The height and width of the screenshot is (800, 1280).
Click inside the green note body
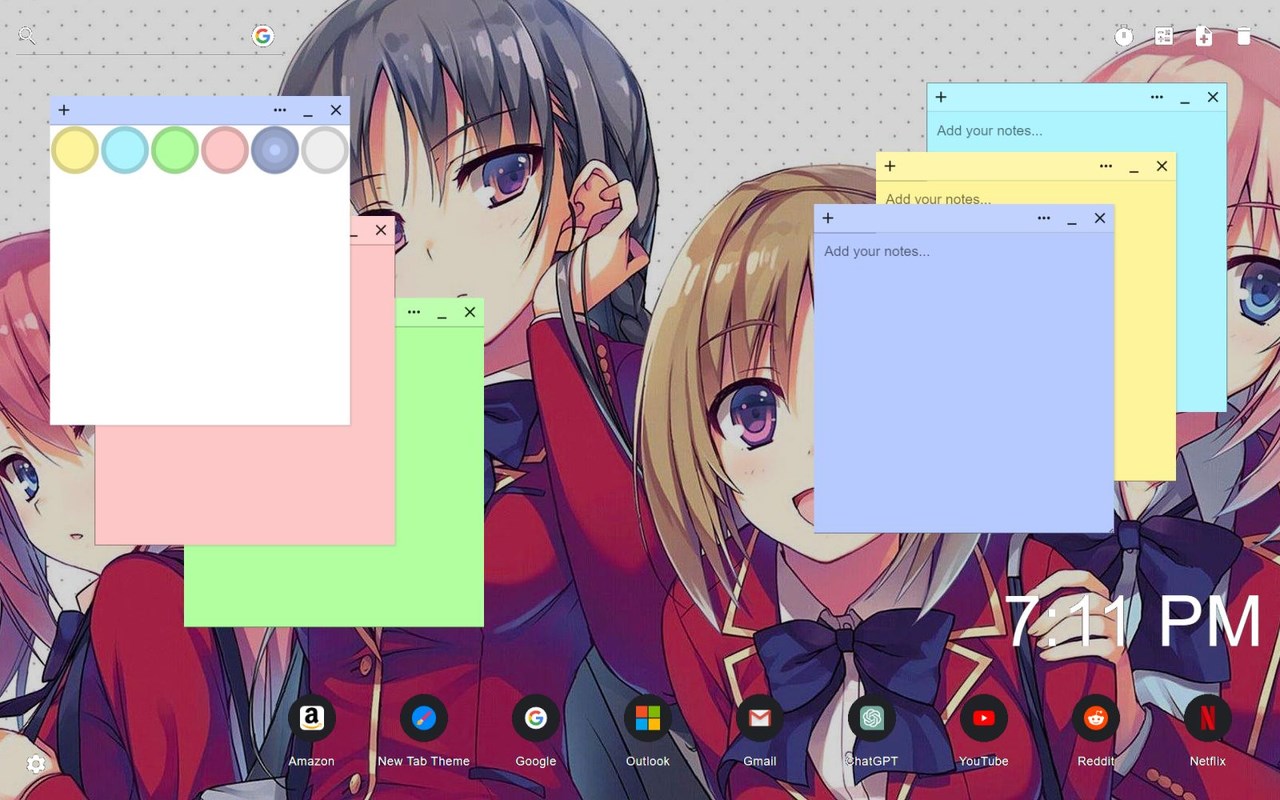pos(440,475)
